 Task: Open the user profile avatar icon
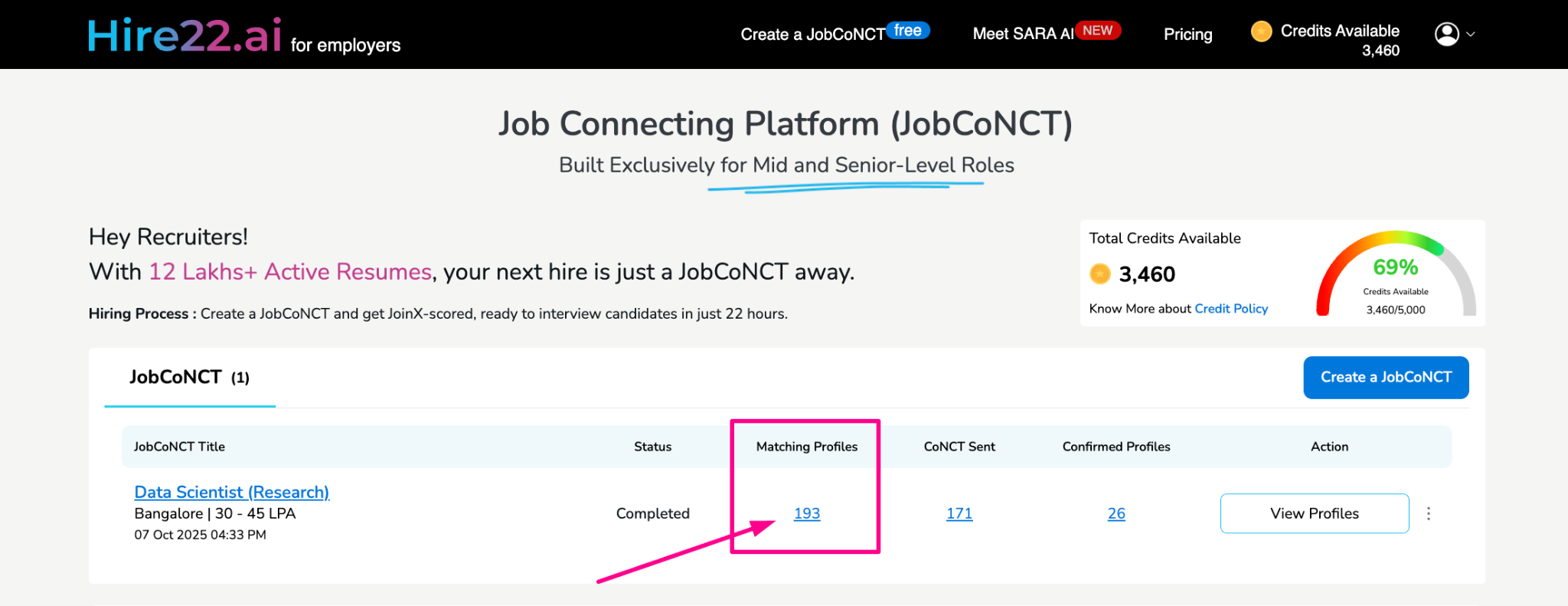pos(1446,34)
